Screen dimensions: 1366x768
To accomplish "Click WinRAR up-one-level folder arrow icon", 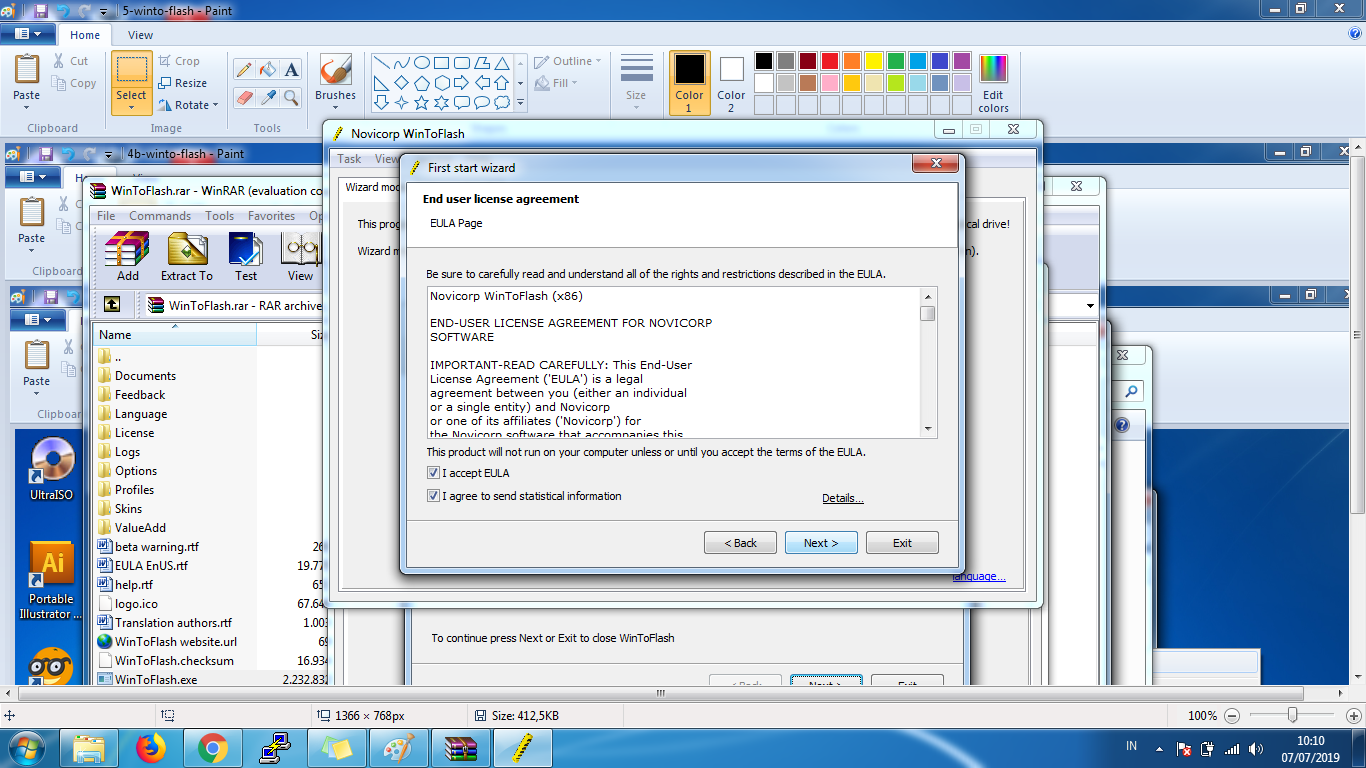I will point(112,305).
